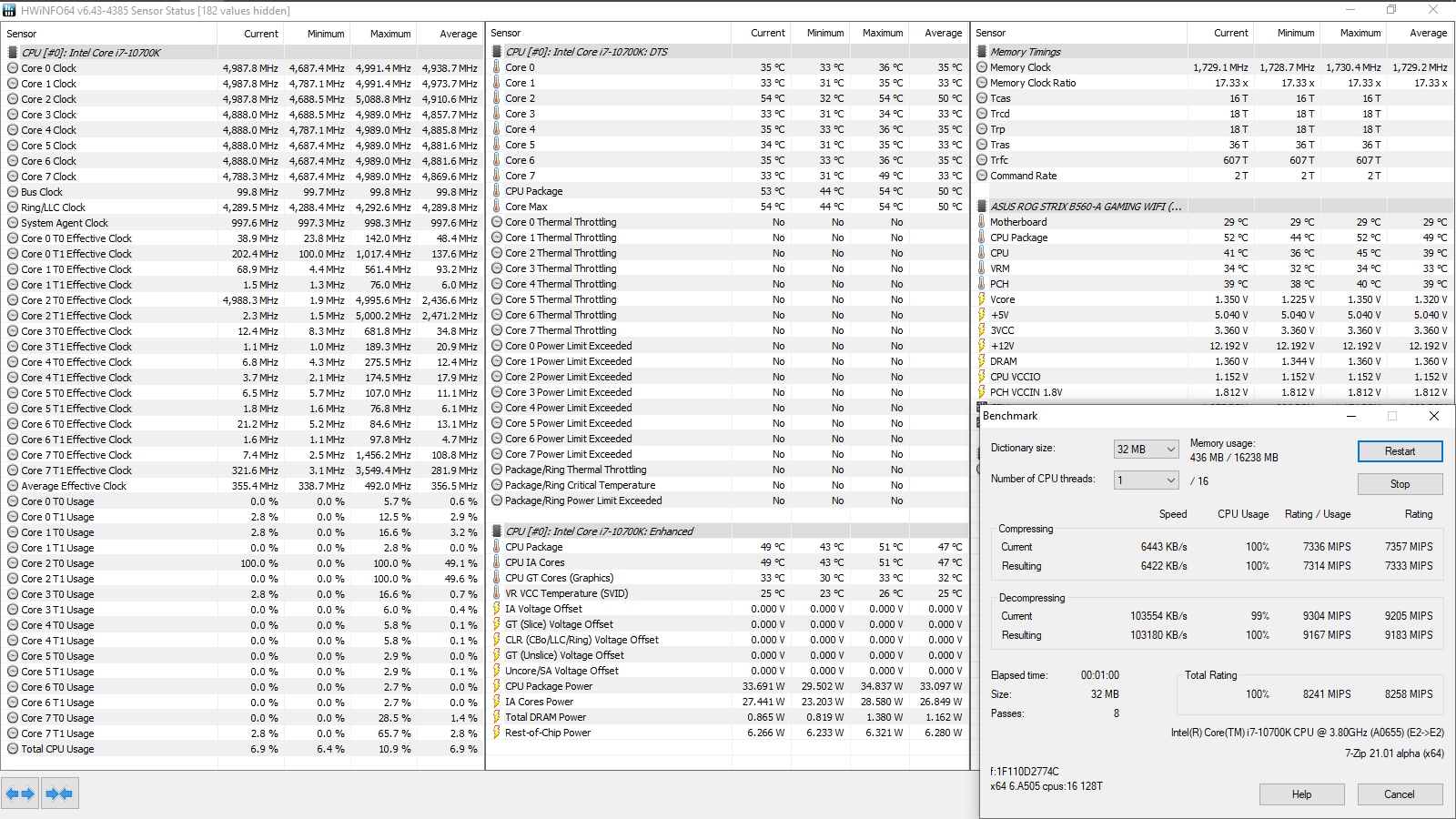This screenshot has height=819, width=1456.
Task: Select the System Agent Clock sensor row
Action: [242, 223]
